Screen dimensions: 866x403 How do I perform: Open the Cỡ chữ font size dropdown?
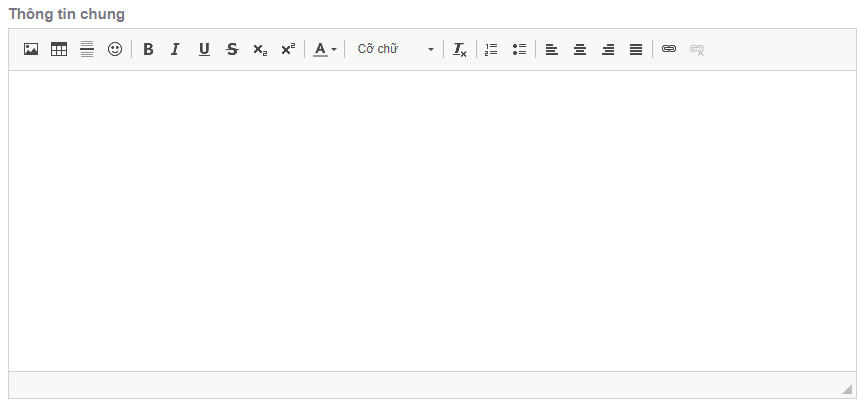[394, 49]
